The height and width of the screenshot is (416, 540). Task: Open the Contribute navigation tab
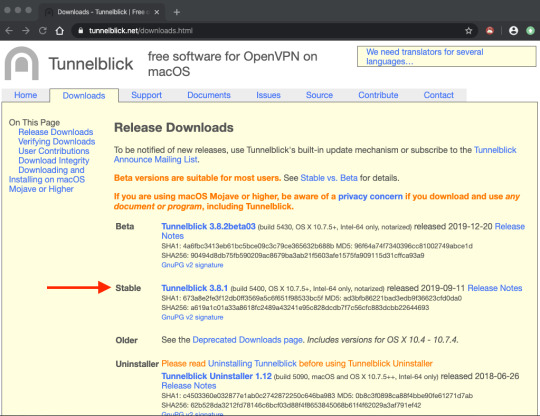(x=378, y=95)
